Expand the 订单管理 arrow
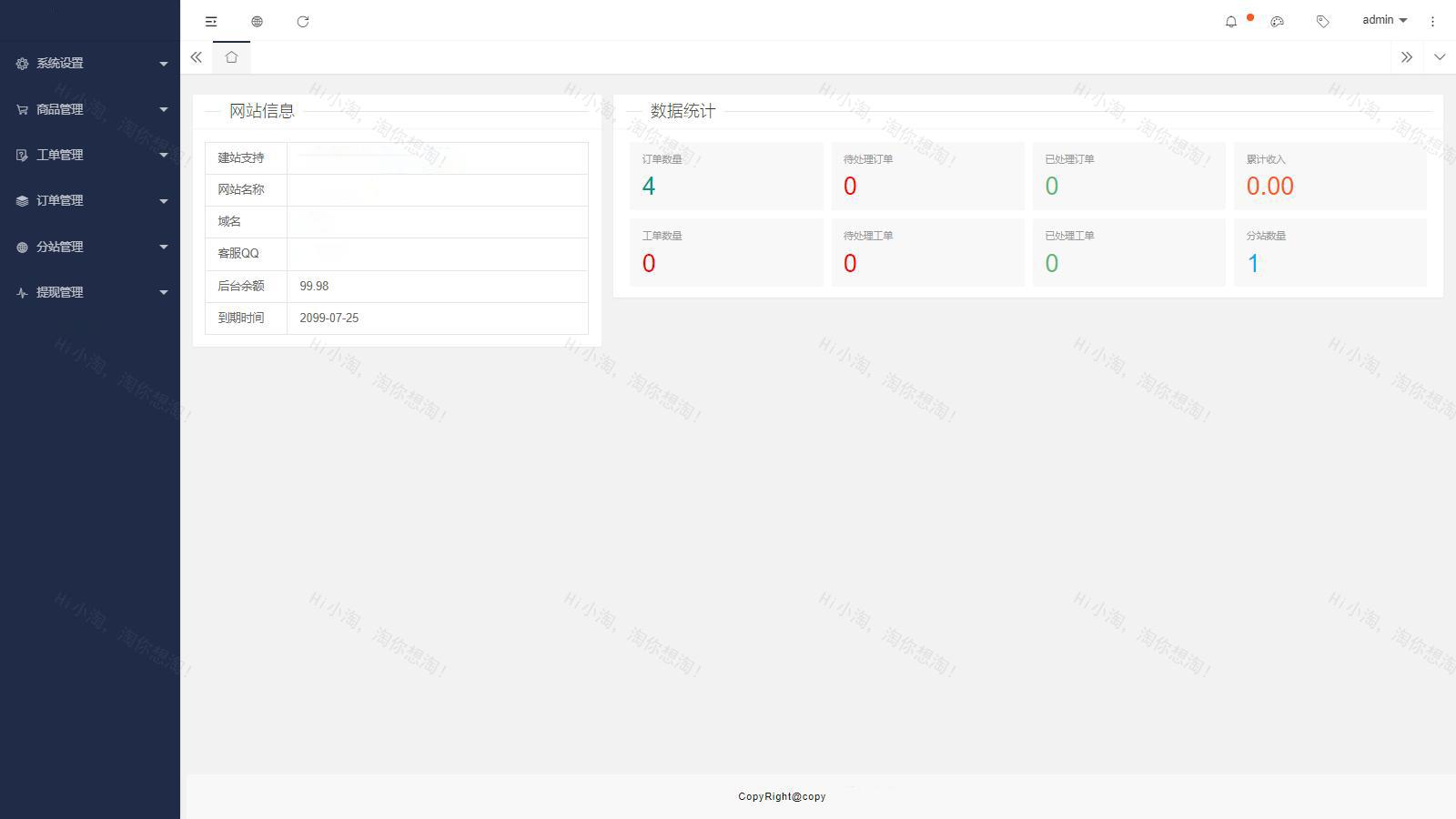The width and height of the screenshot is (1456, 819). [164, 201]
